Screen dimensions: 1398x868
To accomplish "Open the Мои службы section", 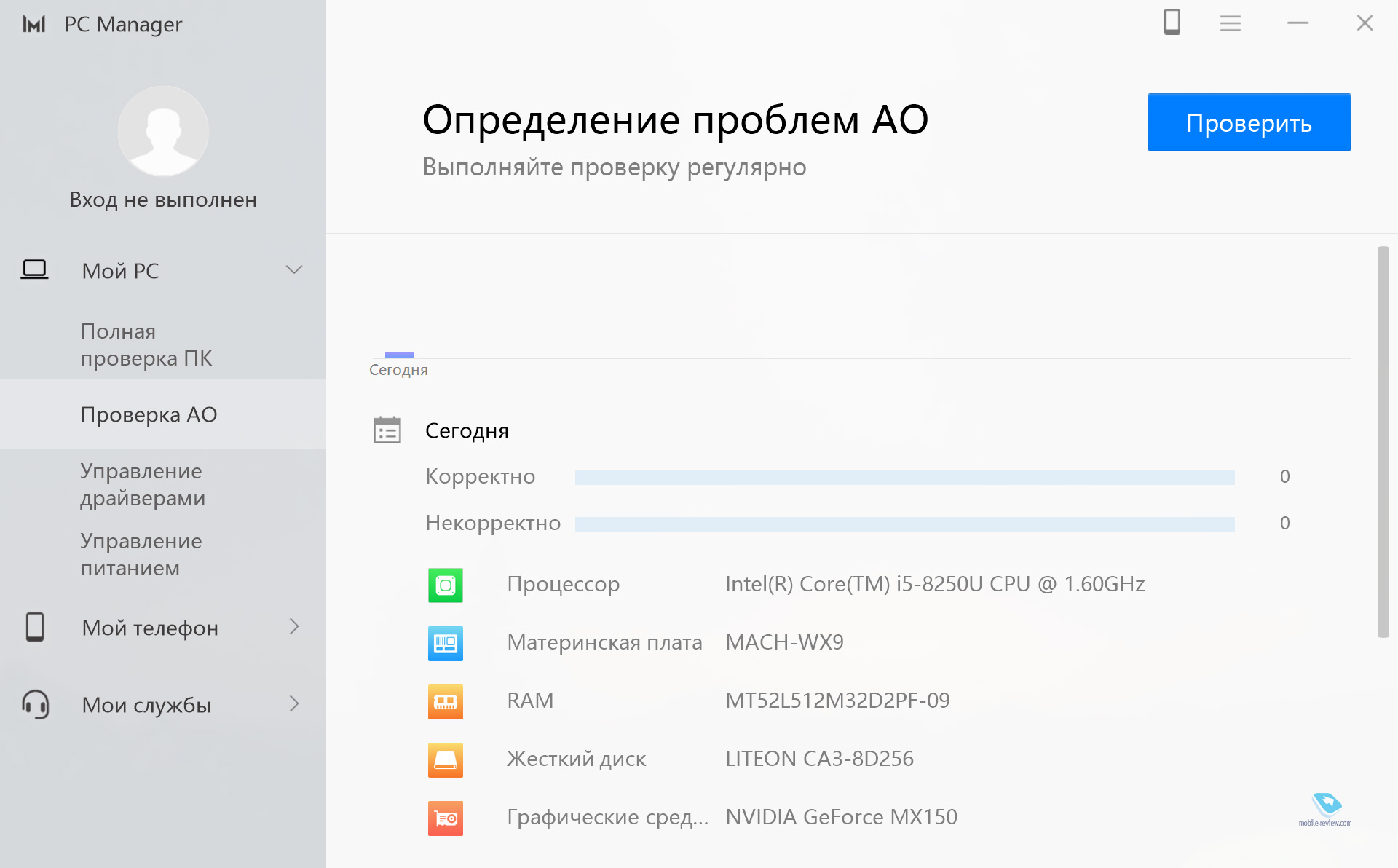I will click(x=163, y=704).
